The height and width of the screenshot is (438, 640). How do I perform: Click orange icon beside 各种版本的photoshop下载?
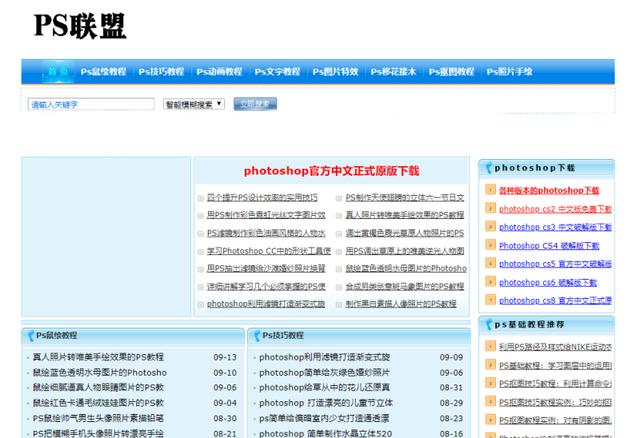point(490,190)
